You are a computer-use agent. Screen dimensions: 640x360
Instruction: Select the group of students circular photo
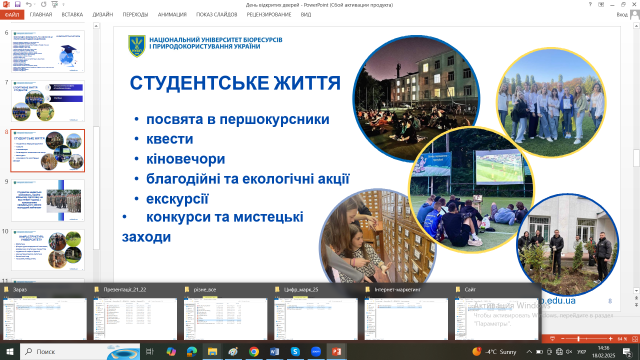[551, 103]
